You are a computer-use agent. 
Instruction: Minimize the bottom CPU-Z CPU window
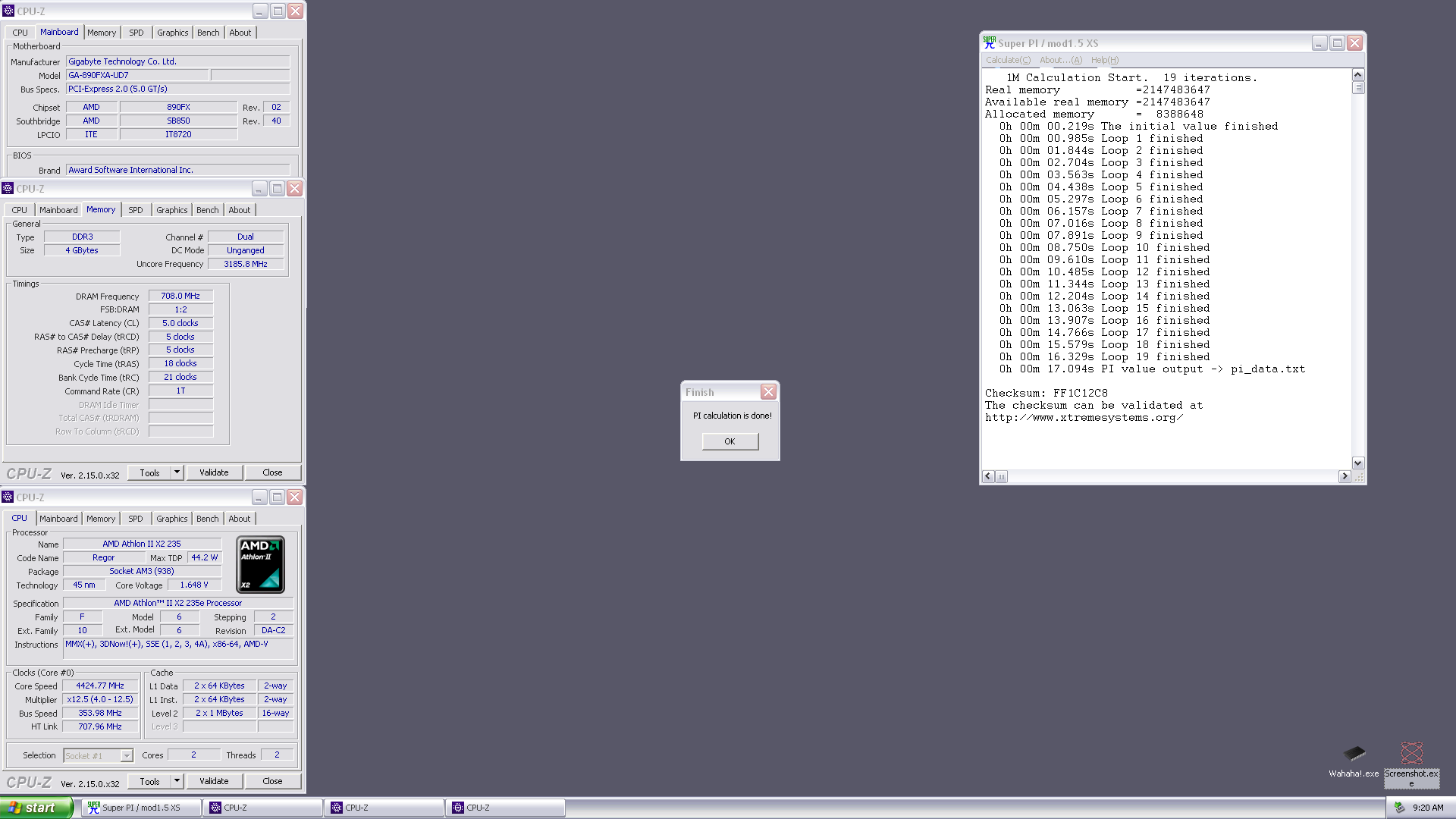pos(259,497)
